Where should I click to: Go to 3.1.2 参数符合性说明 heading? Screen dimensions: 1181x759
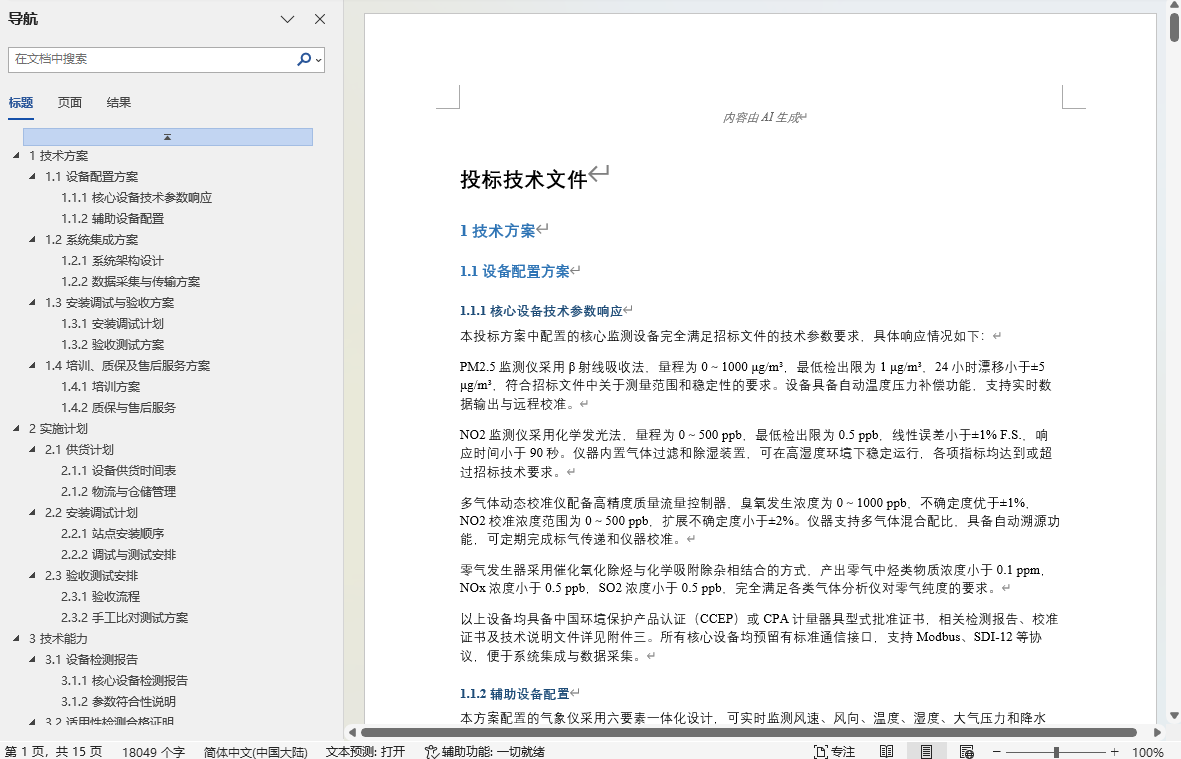click(x=118, y=702)
